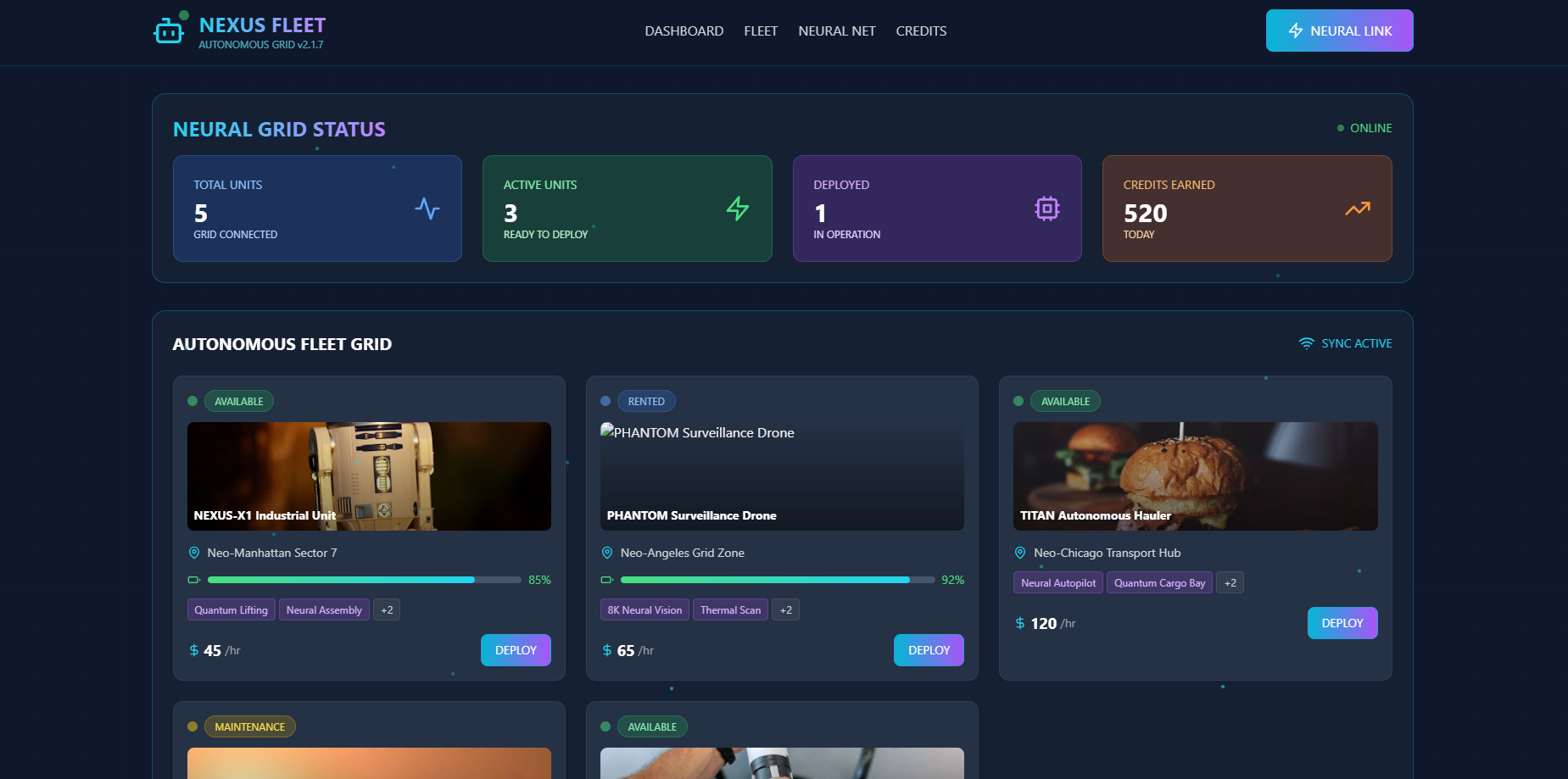Open the NEXUS-X1 Industrial Unit robot image
The height and width of the screenshot is (779, 1568).
(369, 476)
